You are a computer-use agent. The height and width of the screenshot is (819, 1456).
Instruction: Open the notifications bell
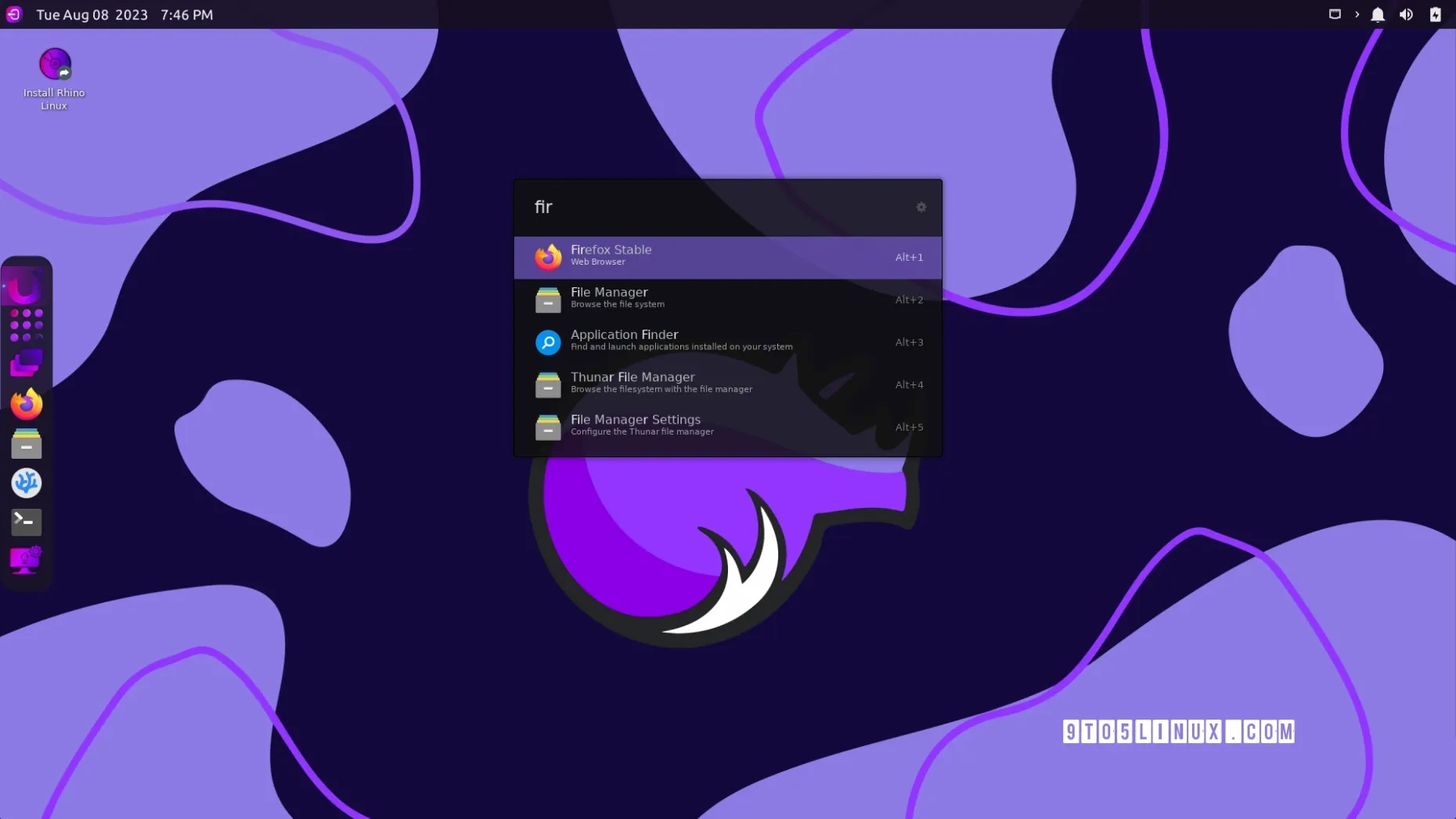[x=1378, y=14]
